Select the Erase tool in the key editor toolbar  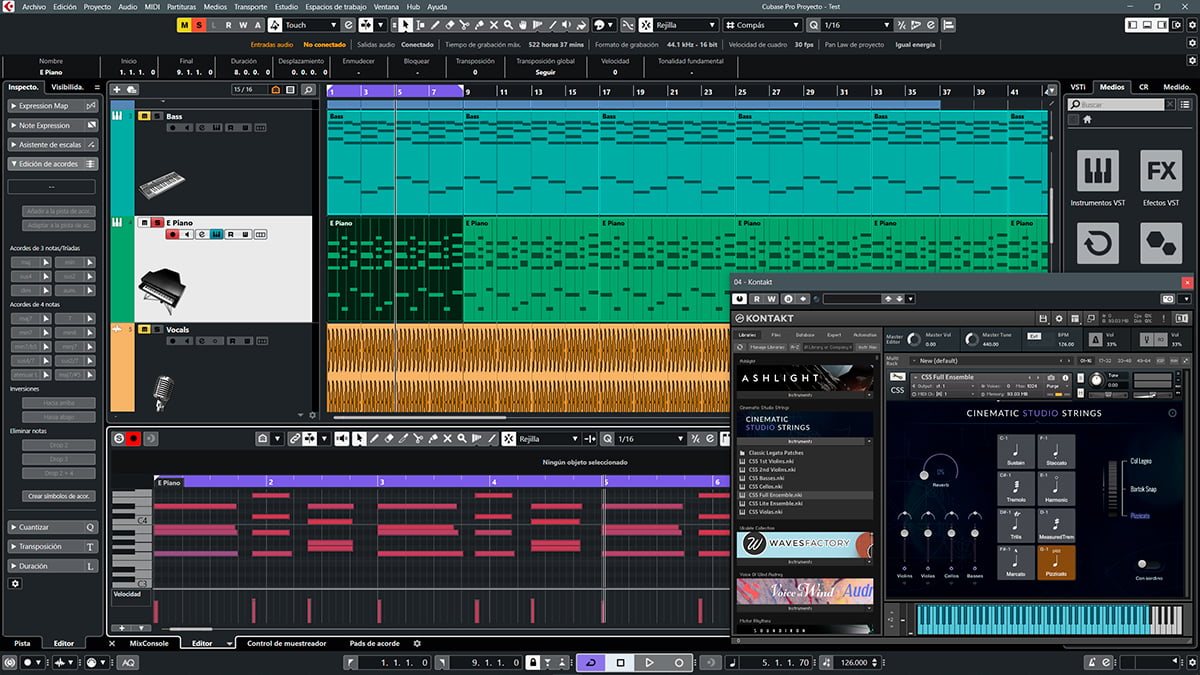(389, 439)
